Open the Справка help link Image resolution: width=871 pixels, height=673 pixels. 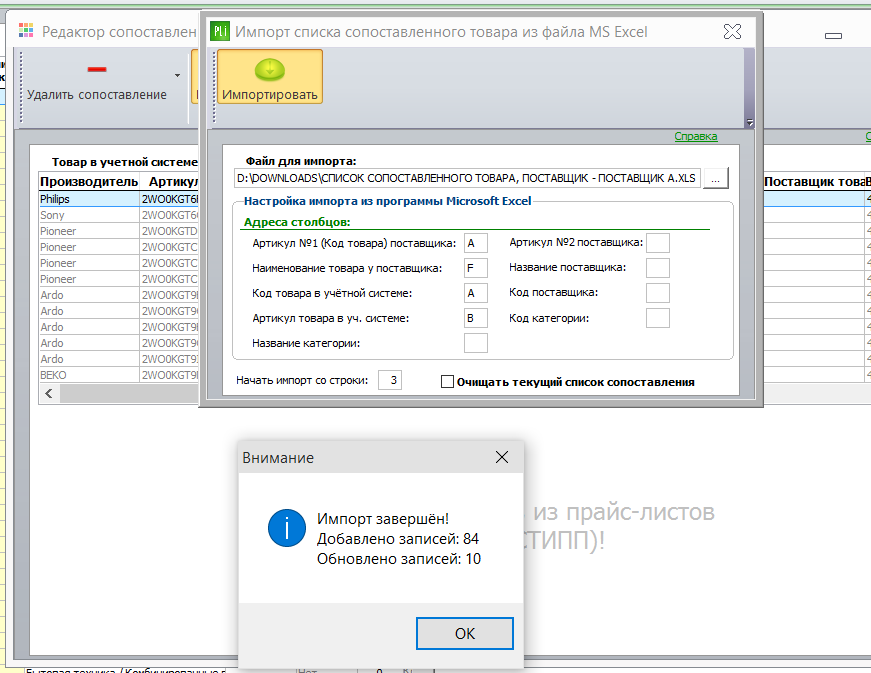[695, 136]
